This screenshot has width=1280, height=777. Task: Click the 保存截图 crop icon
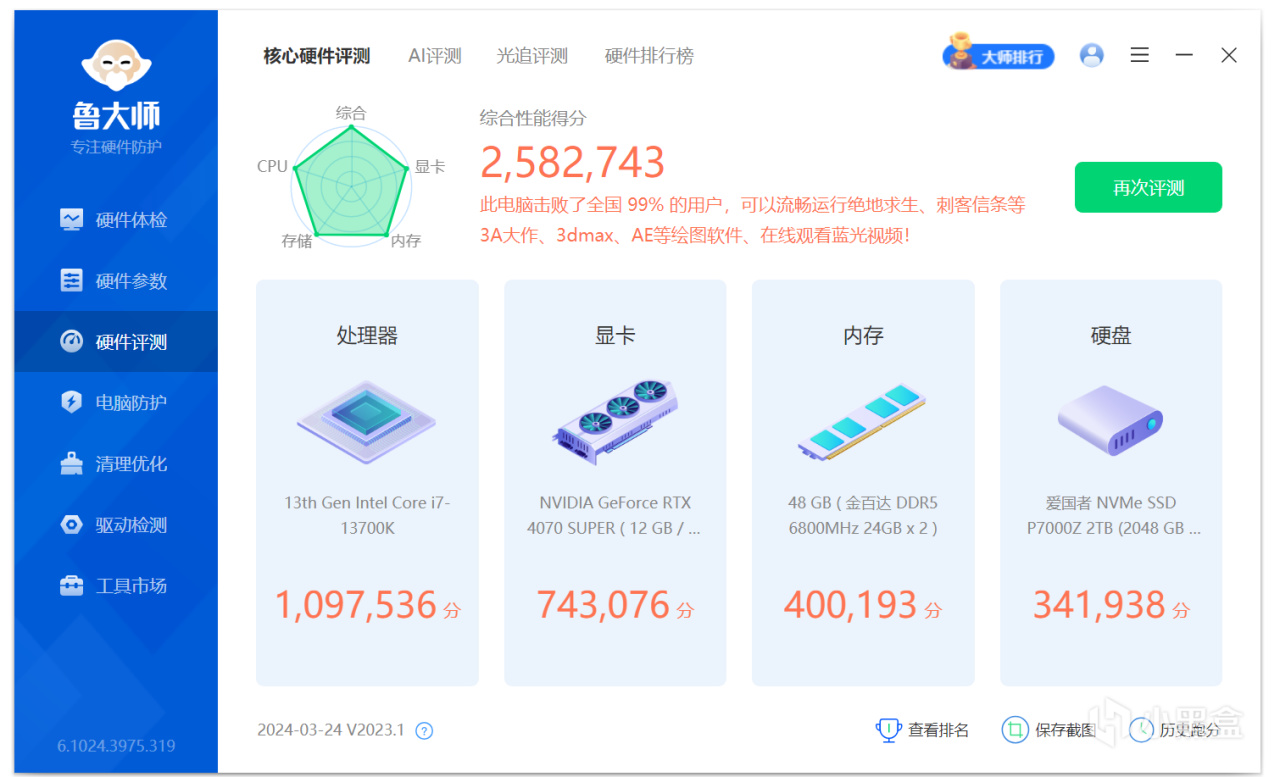tap(1015, 730)
